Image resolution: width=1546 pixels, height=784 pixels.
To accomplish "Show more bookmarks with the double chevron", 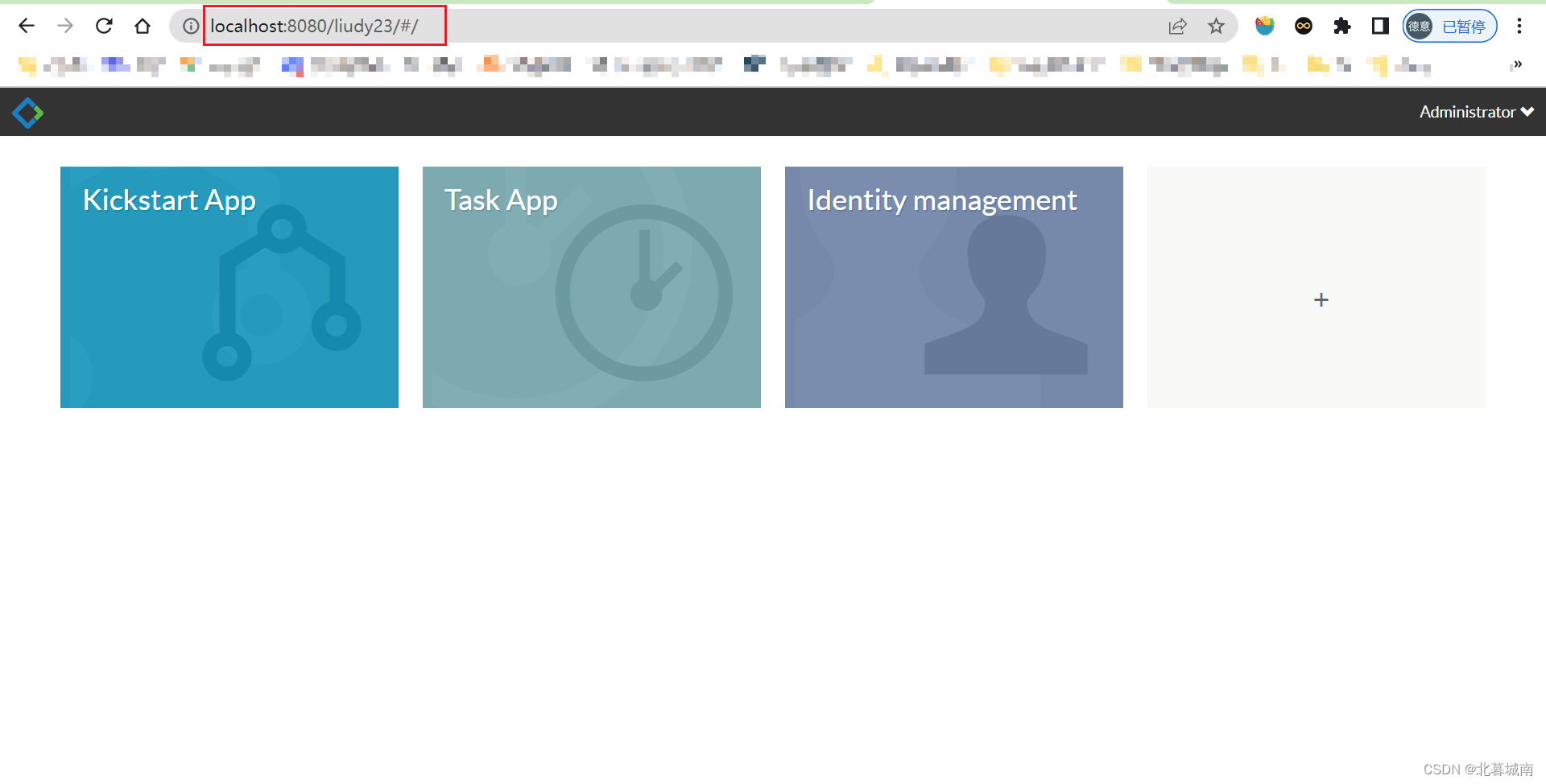I will [x=1518, y=64].
